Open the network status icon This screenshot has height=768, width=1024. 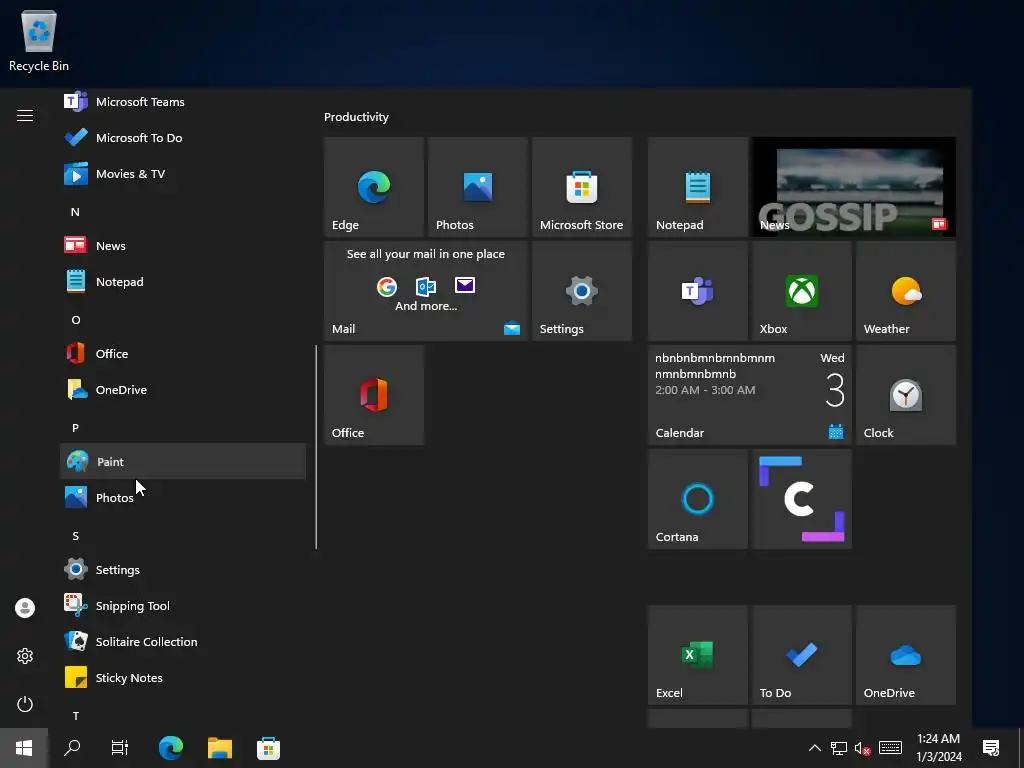839,748
